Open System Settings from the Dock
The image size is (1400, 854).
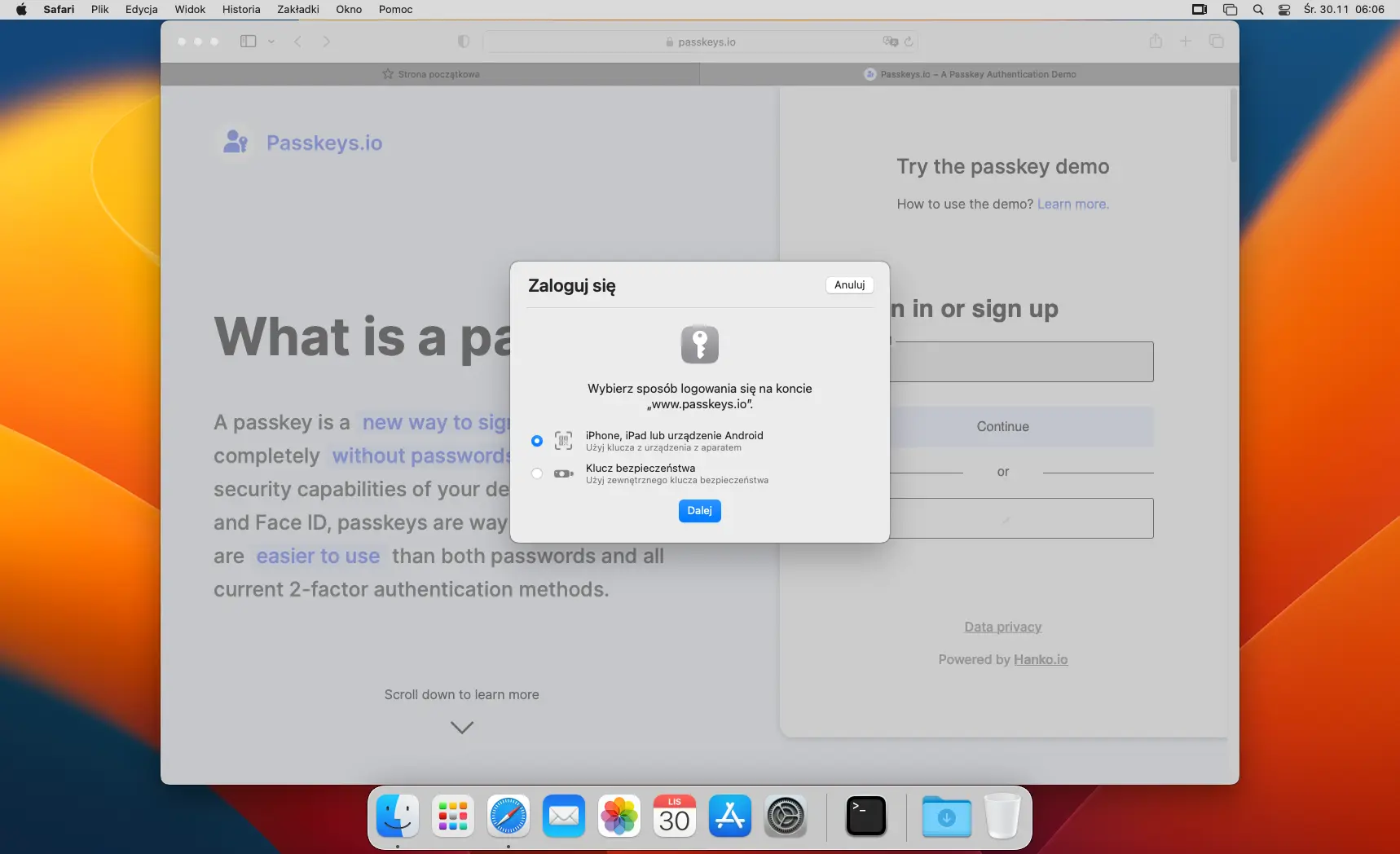[x=786, y=816]
